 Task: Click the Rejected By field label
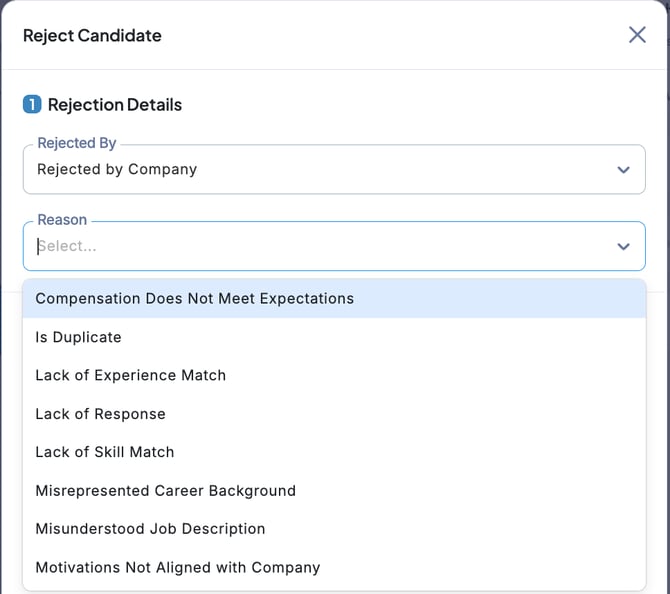77,143
